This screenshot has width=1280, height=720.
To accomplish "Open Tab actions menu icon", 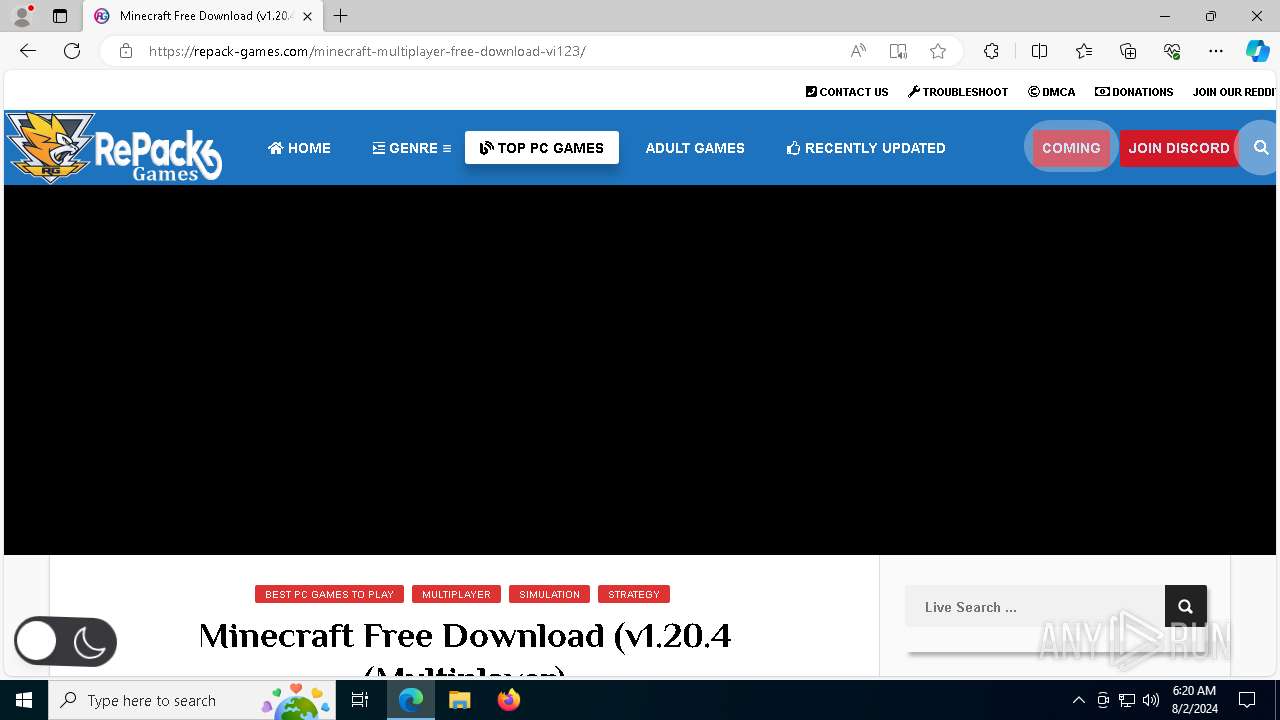I will [x=60, y=16].
